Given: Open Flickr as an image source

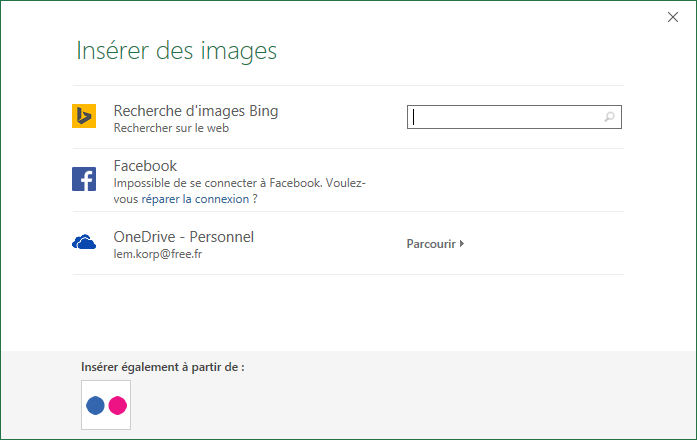Looking at the screenshot, I should click(106, 405).
